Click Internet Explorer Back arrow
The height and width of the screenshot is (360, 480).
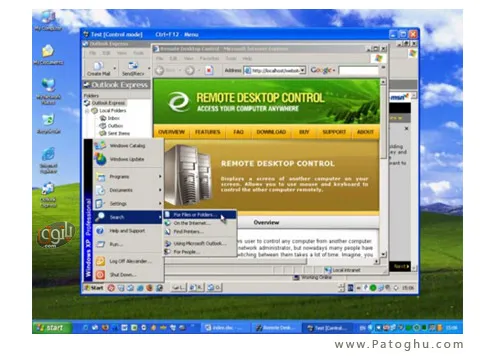pos(160,70)
